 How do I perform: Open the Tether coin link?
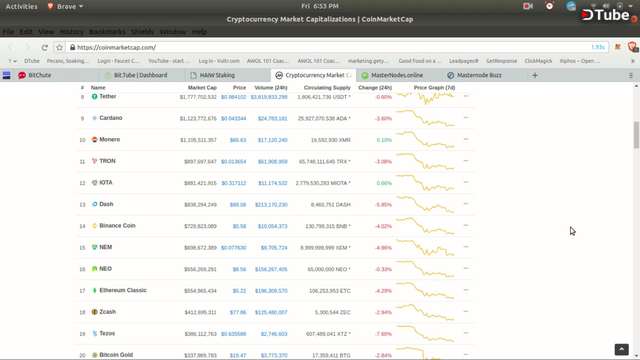(x=108, y=96)
